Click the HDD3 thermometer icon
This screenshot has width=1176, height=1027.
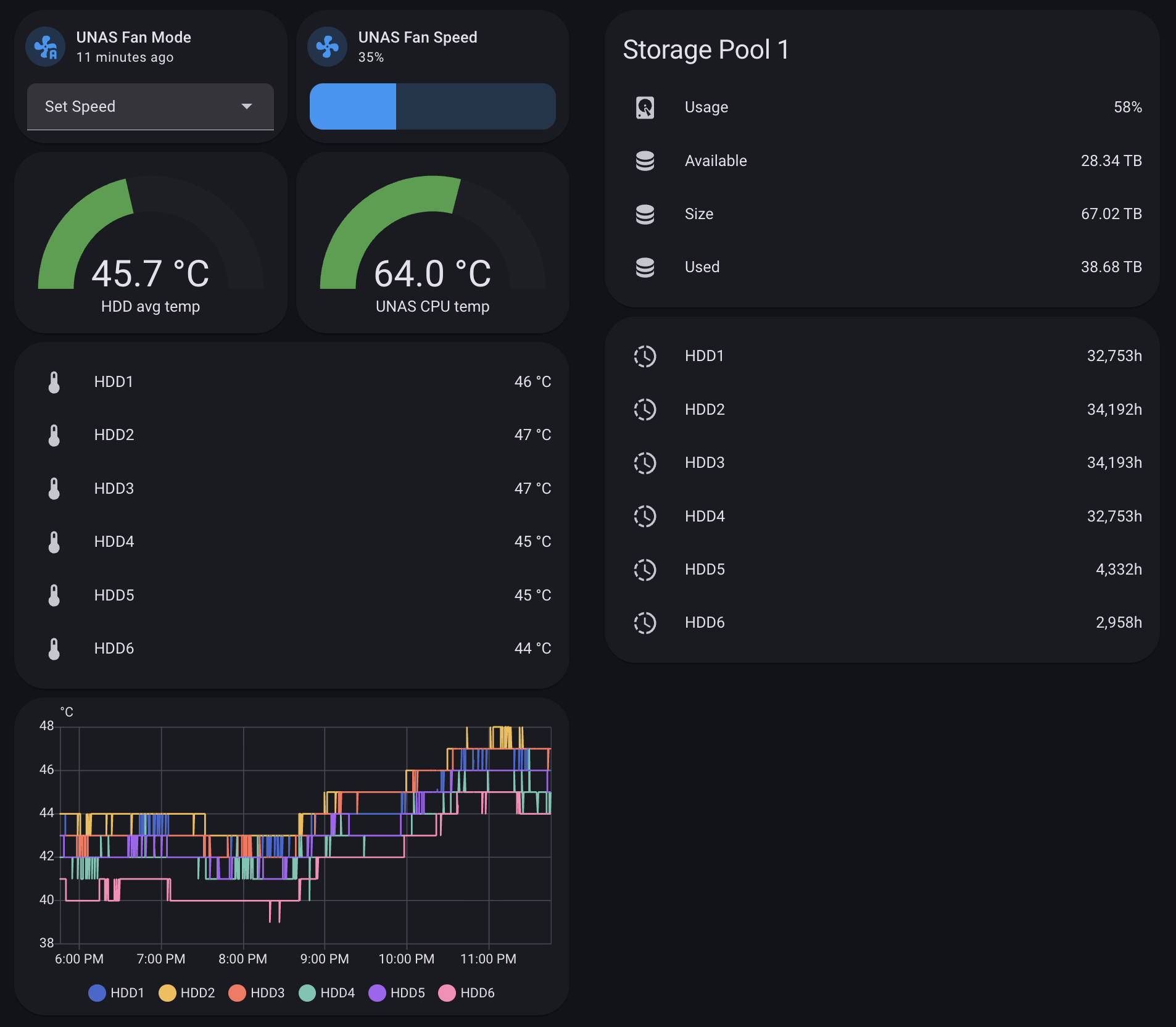[54, 489]
